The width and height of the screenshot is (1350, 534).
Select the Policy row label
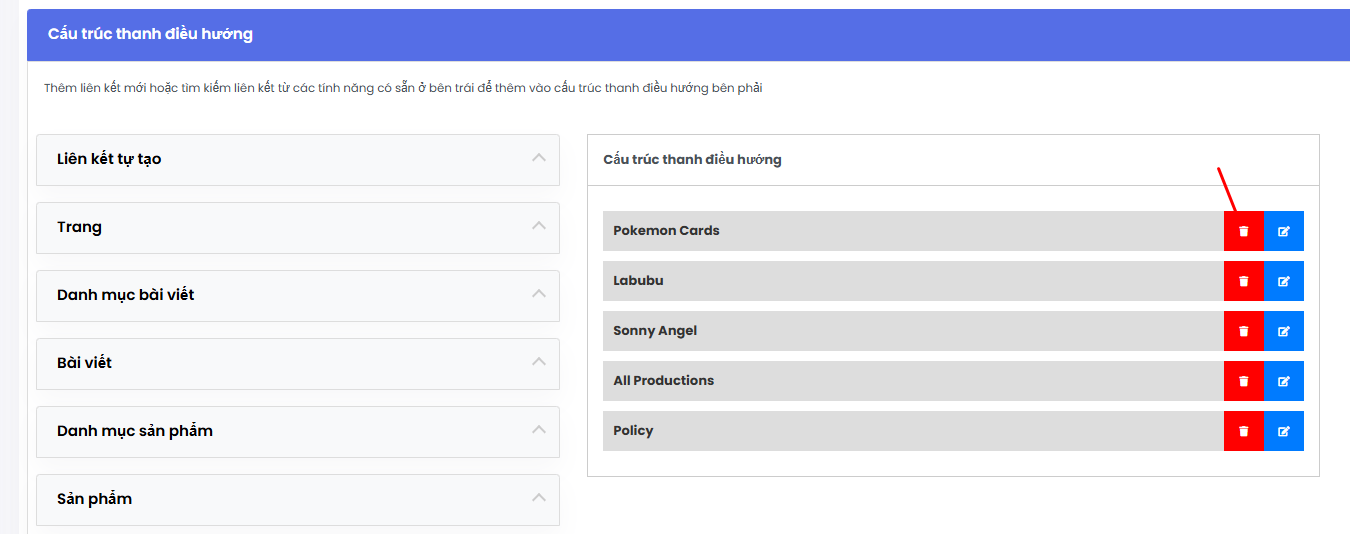pyautogui.click(x=633, y=431)
